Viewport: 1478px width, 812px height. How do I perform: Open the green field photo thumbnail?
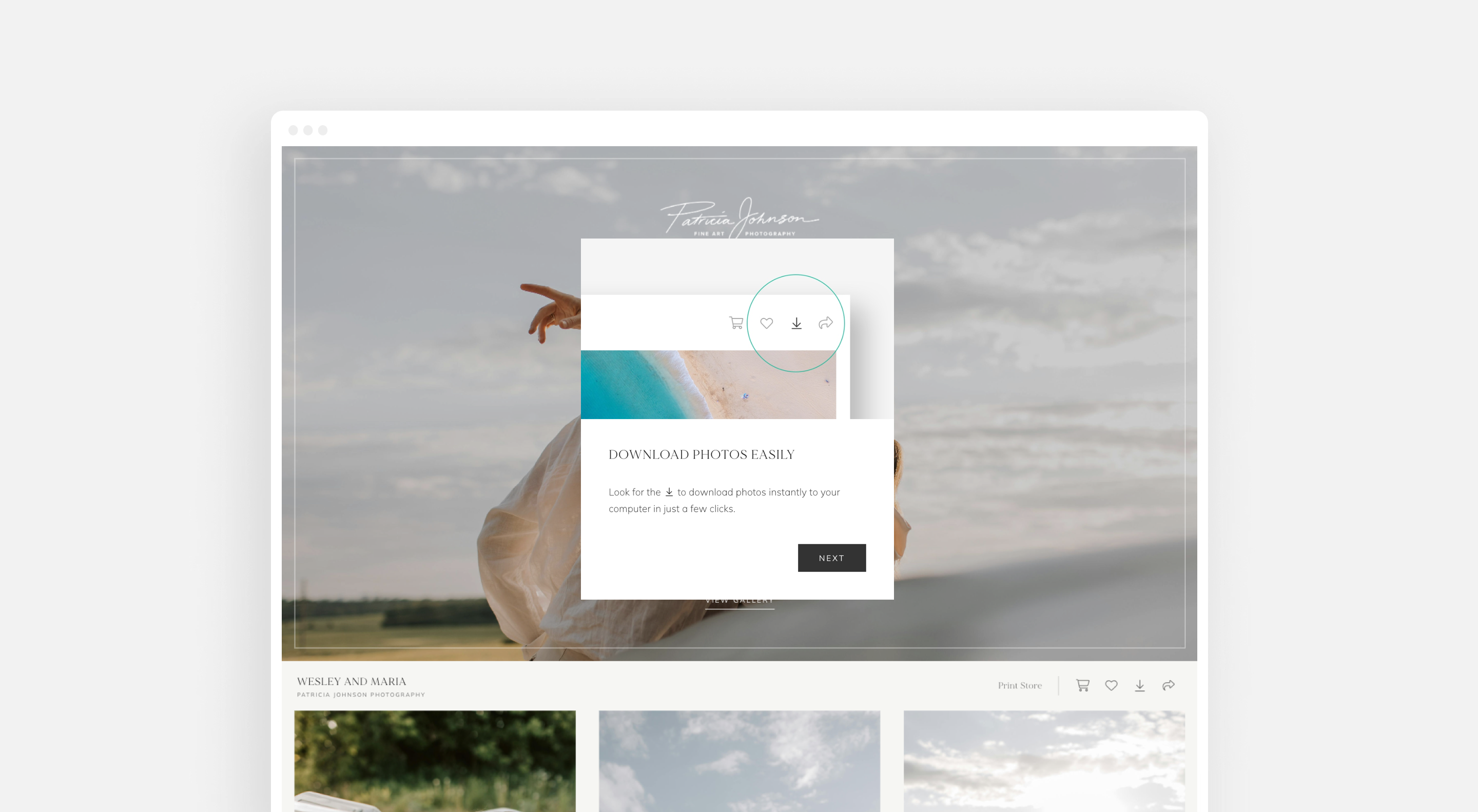coord(434,761)
